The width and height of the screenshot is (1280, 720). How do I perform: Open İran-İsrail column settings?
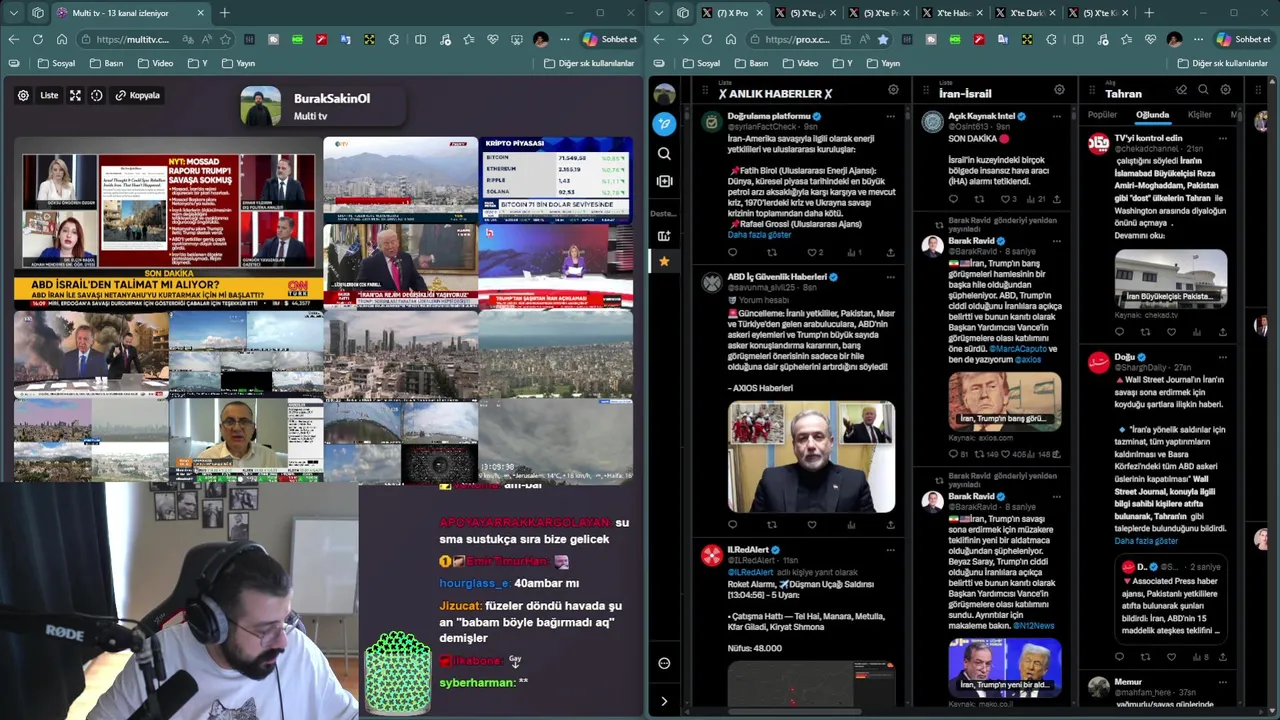pos(1059,90)
